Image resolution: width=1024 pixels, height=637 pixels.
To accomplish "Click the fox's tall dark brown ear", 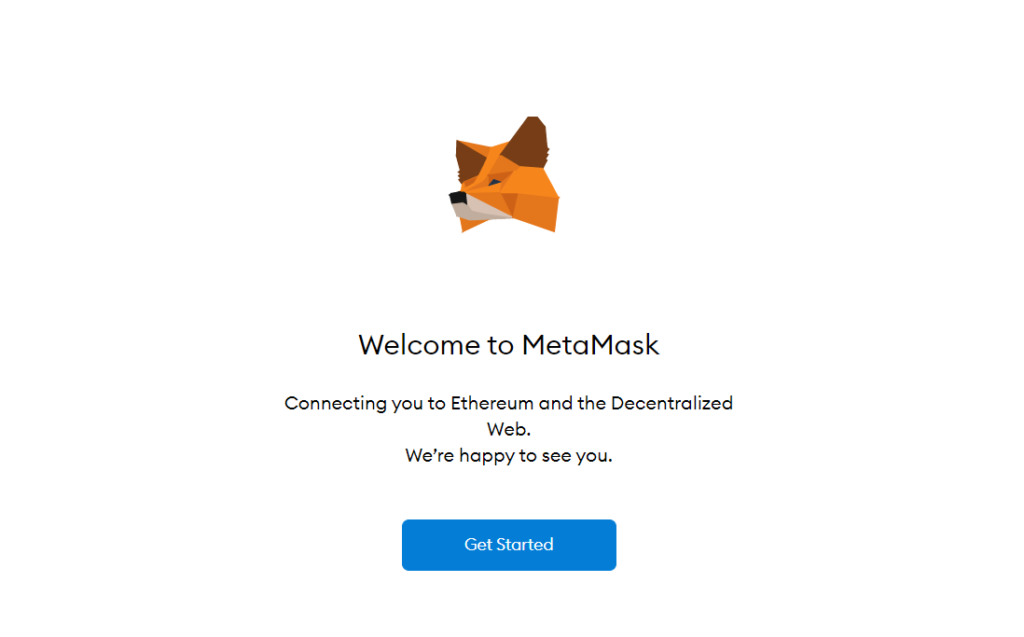I will 526,142.
